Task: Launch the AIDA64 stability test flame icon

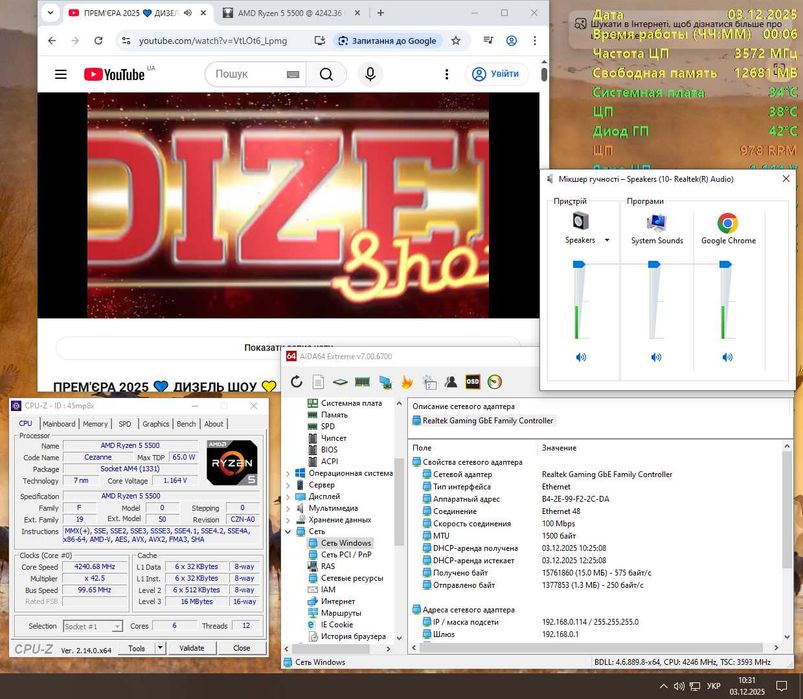Action: click(407, 382)
